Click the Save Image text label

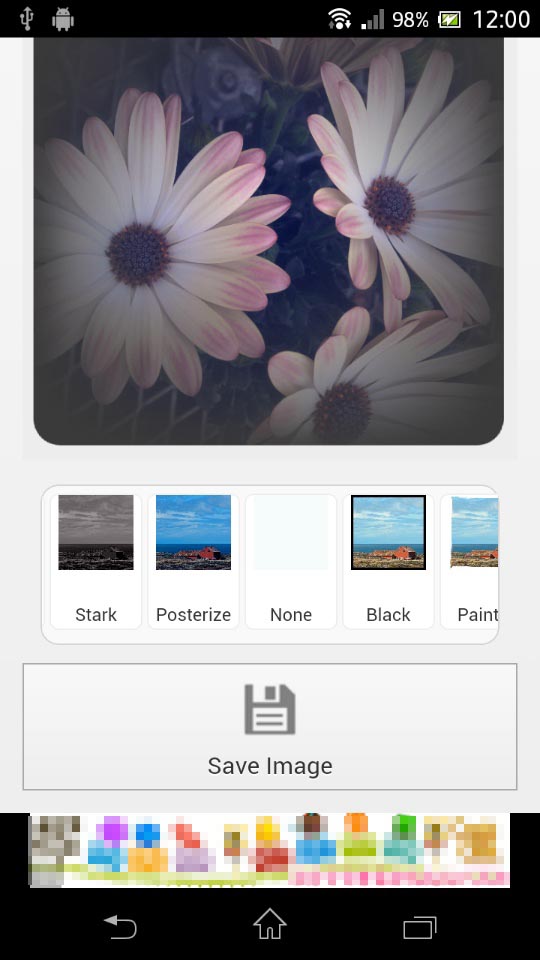[270, 766]
